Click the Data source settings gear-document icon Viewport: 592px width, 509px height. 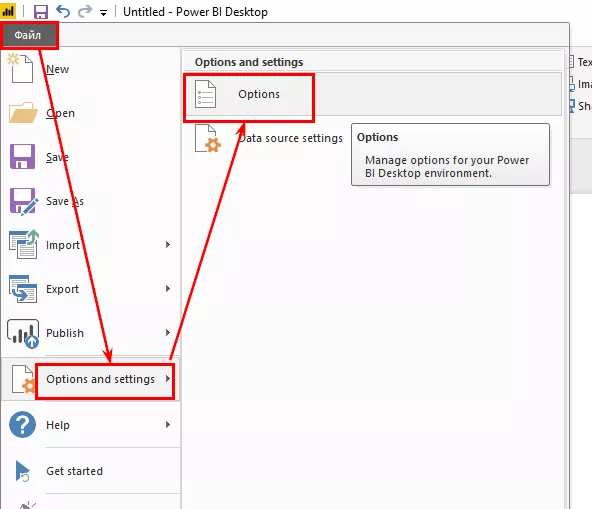(x=208, y=139)
